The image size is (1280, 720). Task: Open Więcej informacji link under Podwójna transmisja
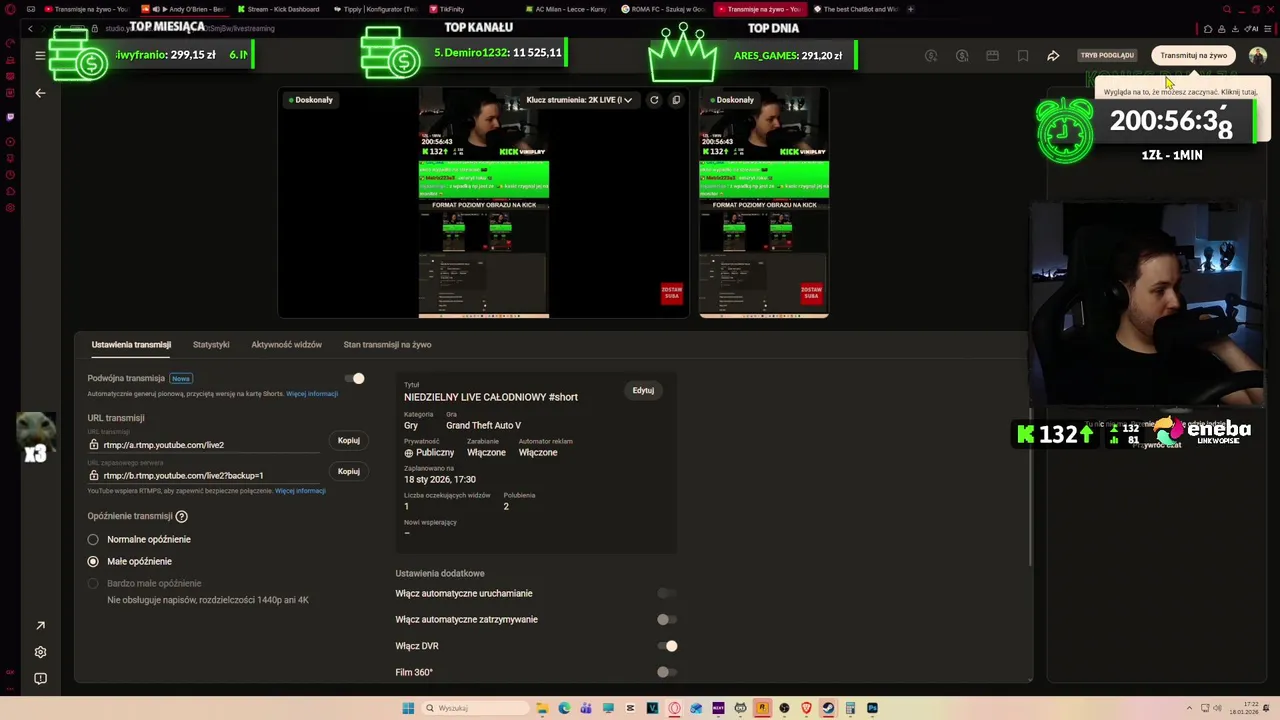(312, 394)
